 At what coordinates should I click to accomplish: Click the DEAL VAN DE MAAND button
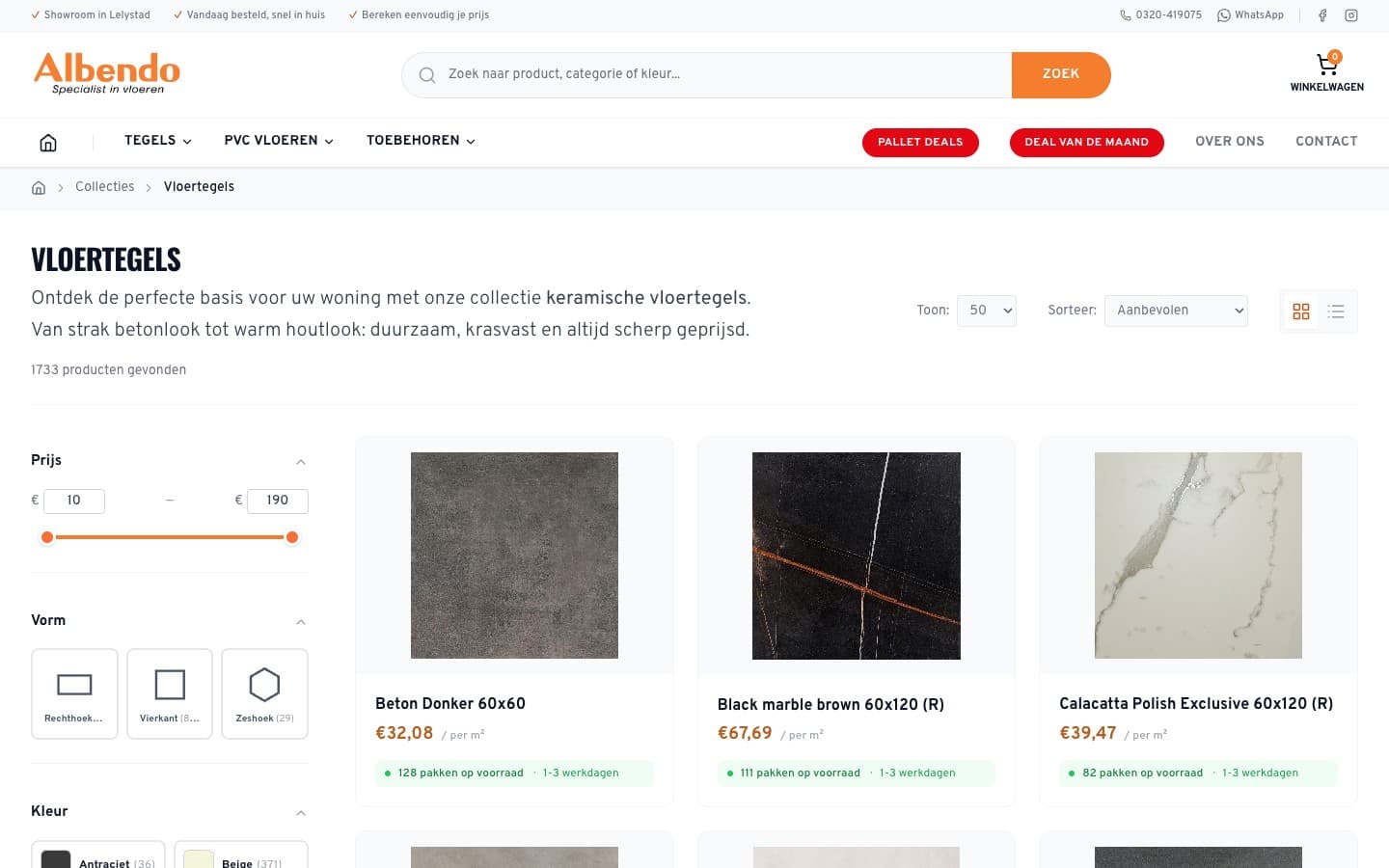(1087, 142)
